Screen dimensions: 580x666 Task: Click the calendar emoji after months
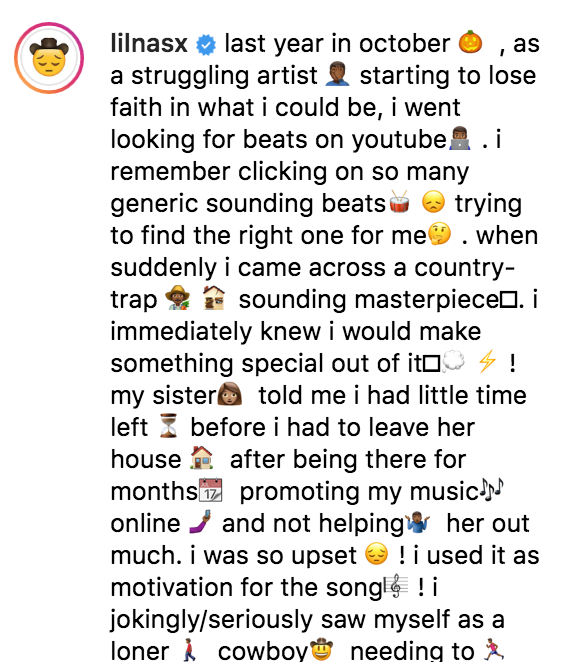click(211, 490)
